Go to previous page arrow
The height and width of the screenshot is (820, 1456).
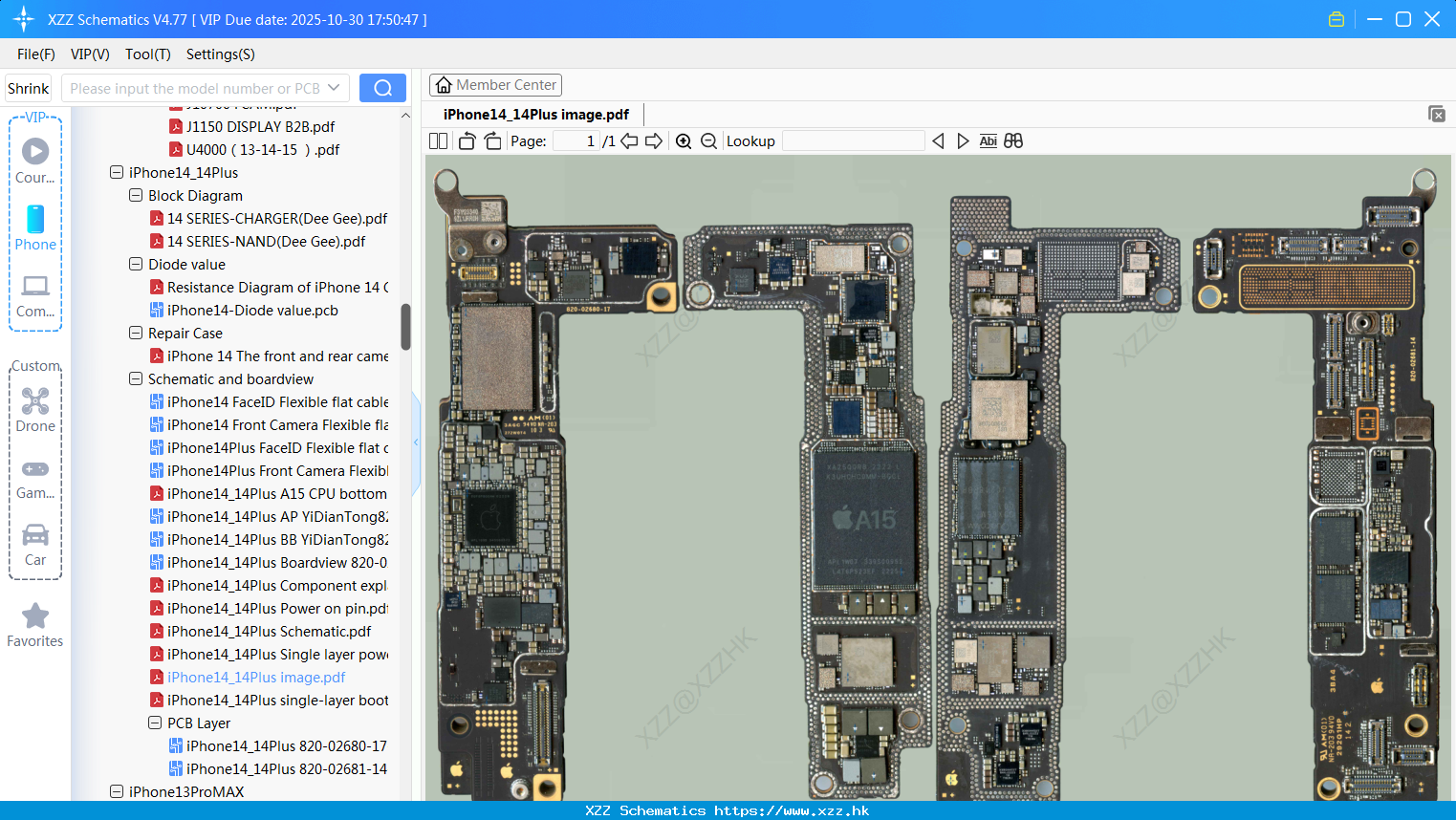pyautogui.click(x=629, y=141)
